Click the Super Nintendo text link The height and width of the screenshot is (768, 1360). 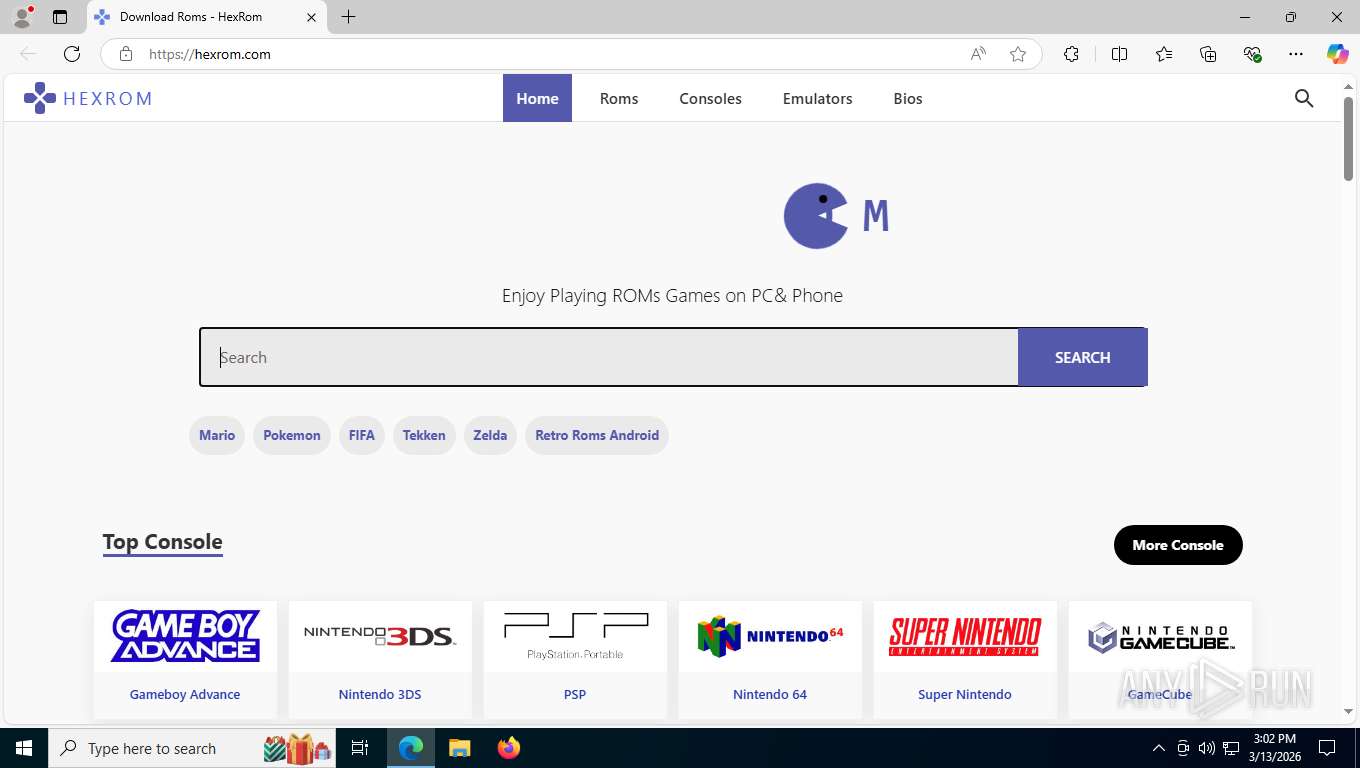(x=965, y=694)
